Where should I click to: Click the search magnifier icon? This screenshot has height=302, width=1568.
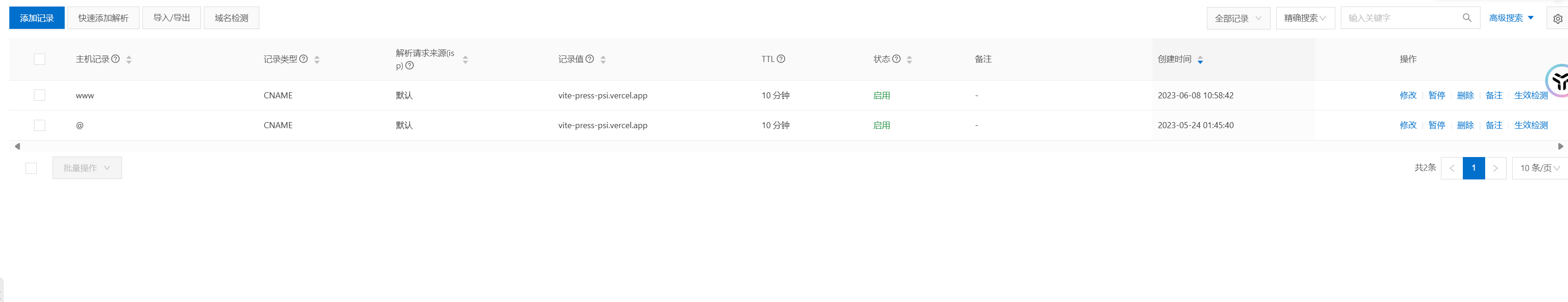click(x=1467, y=18)
